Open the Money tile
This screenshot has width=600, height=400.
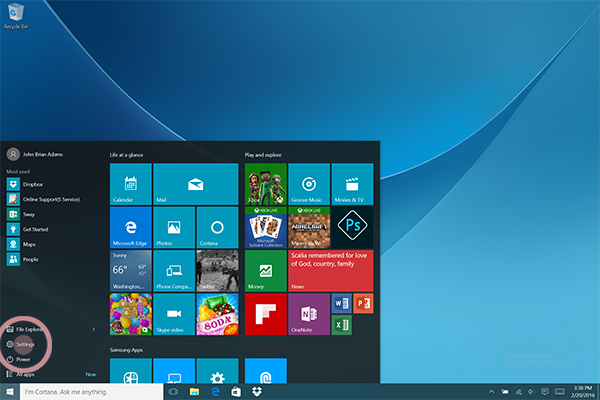(266, 271)
